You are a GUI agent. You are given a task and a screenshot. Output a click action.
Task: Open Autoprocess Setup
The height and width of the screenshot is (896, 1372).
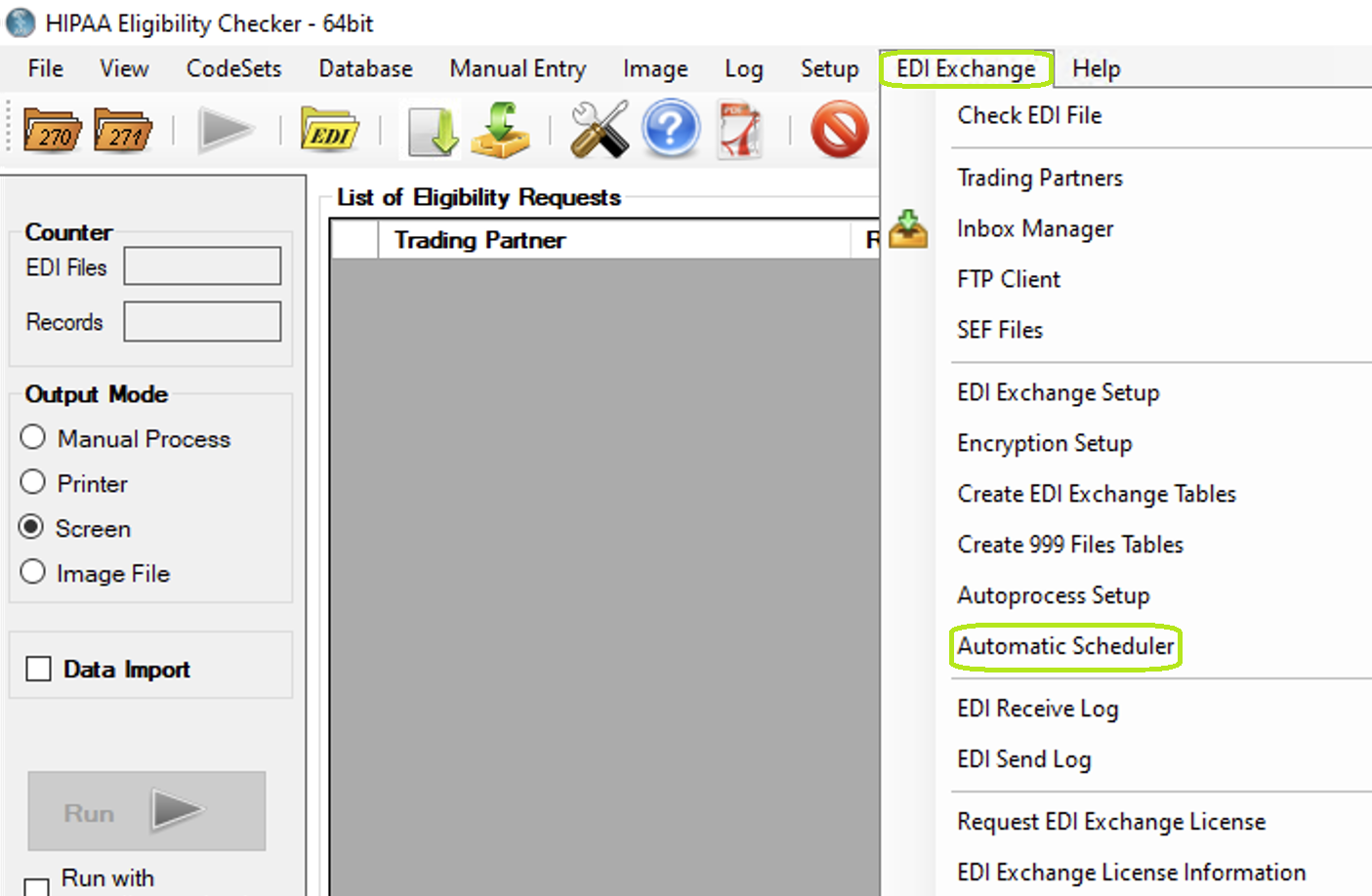tap(1054, 595)
